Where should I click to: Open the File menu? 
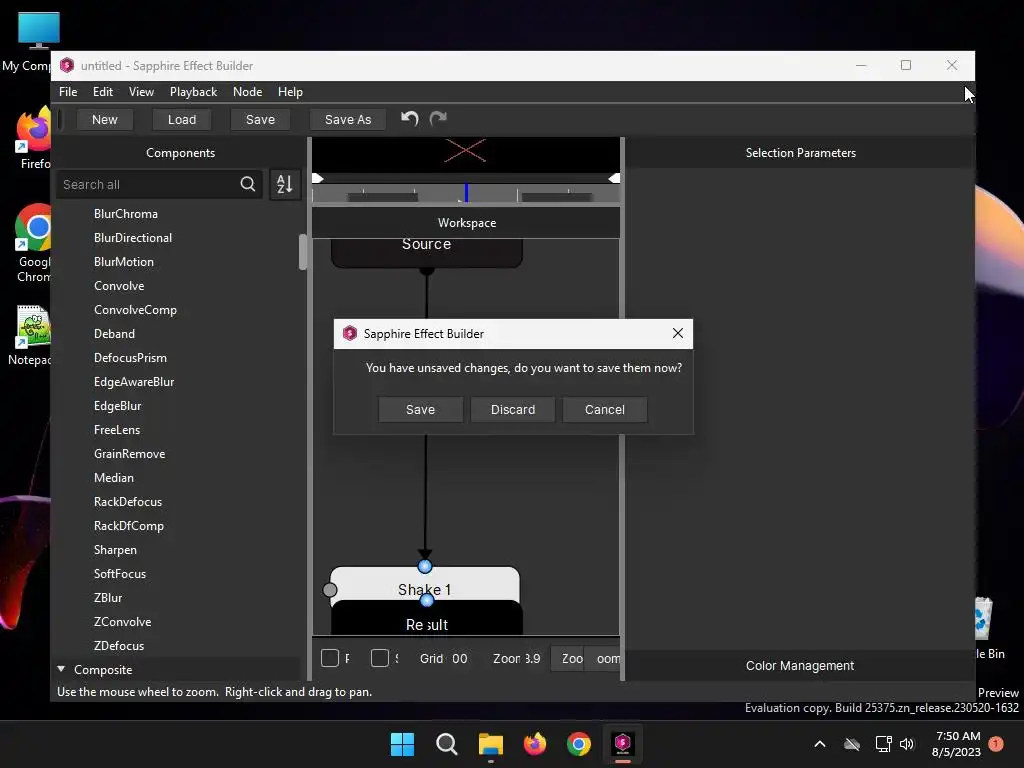point(68,92)
